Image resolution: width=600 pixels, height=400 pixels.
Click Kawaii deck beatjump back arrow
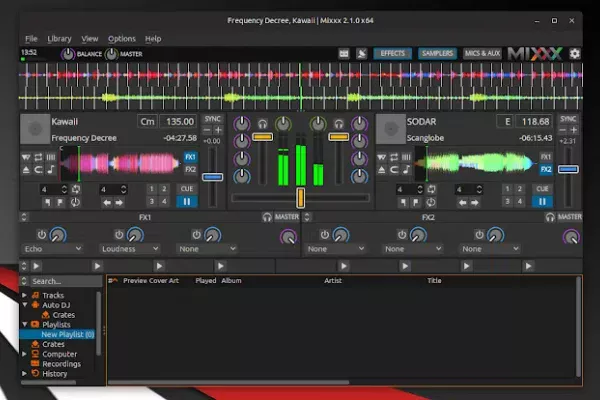click(107, 202)
